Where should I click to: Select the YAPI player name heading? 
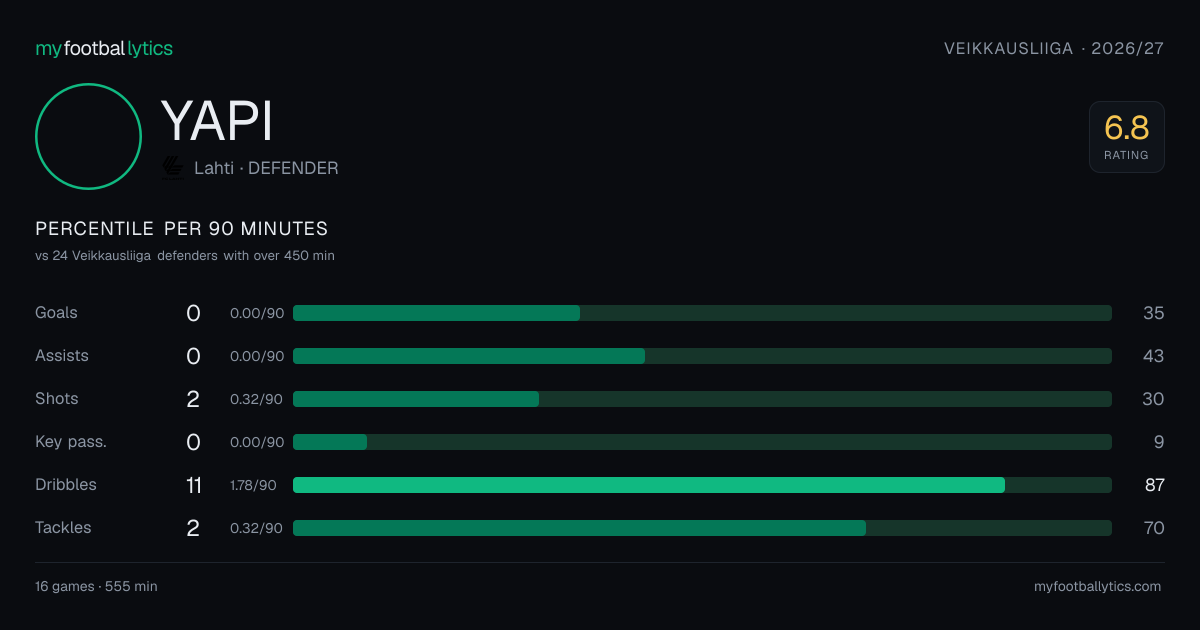click(x=217, y=122)
